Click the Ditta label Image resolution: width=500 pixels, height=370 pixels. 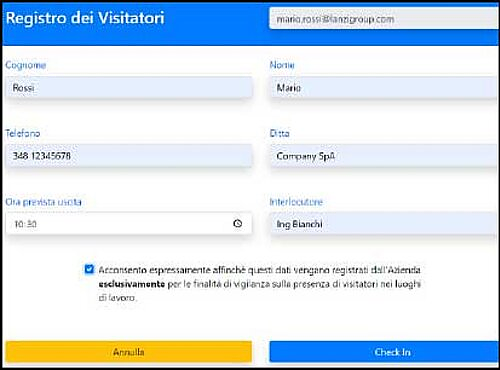pyautogui.click(x=279, y=133)
